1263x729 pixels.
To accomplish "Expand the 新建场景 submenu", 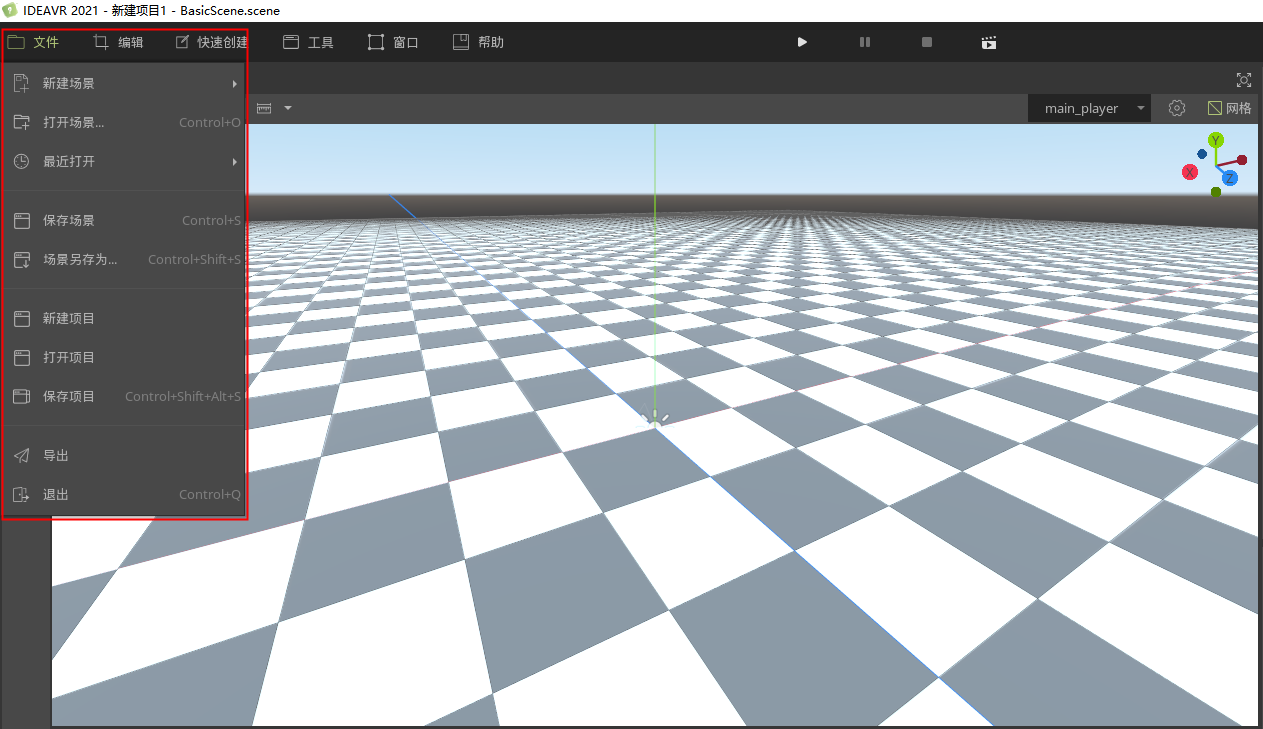I will 124,84.
